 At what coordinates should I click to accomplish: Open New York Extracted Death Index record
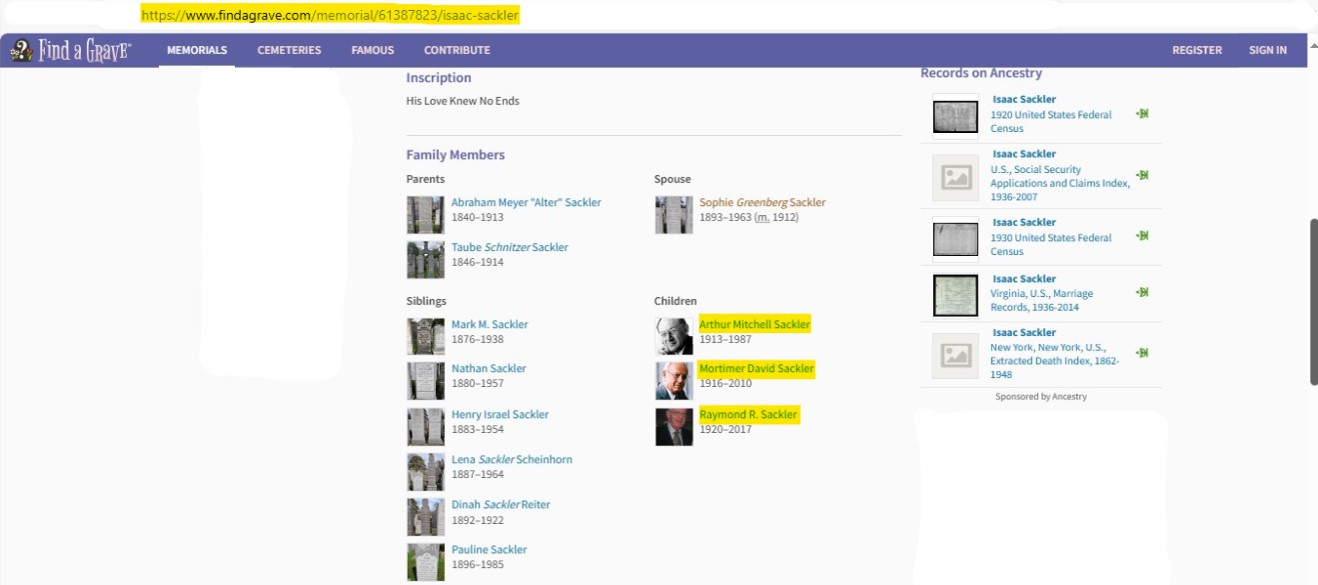pos(1055,361)
